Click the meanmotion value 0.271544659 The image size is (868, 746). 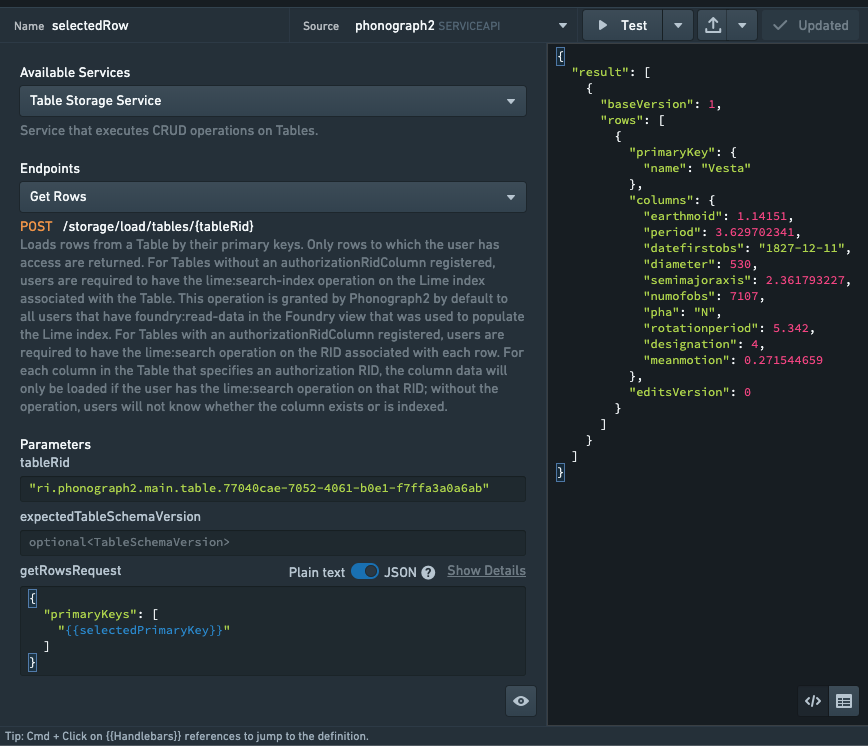[783, 360]
